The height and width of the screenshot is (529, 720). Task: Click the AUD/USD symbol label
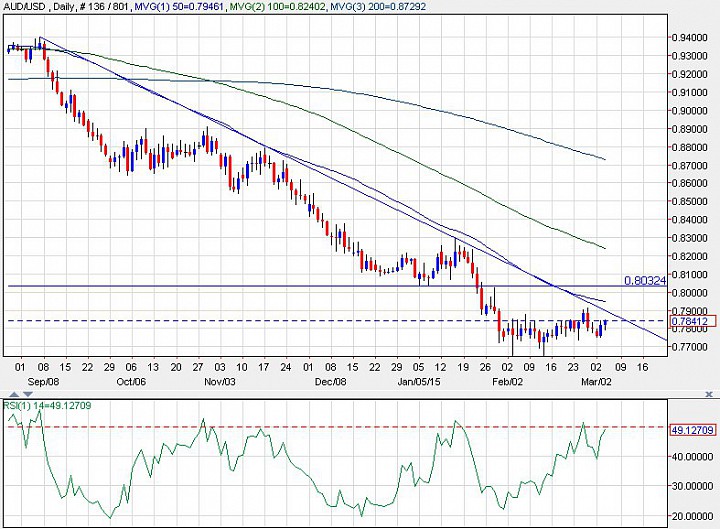click(x=24, y=7)
